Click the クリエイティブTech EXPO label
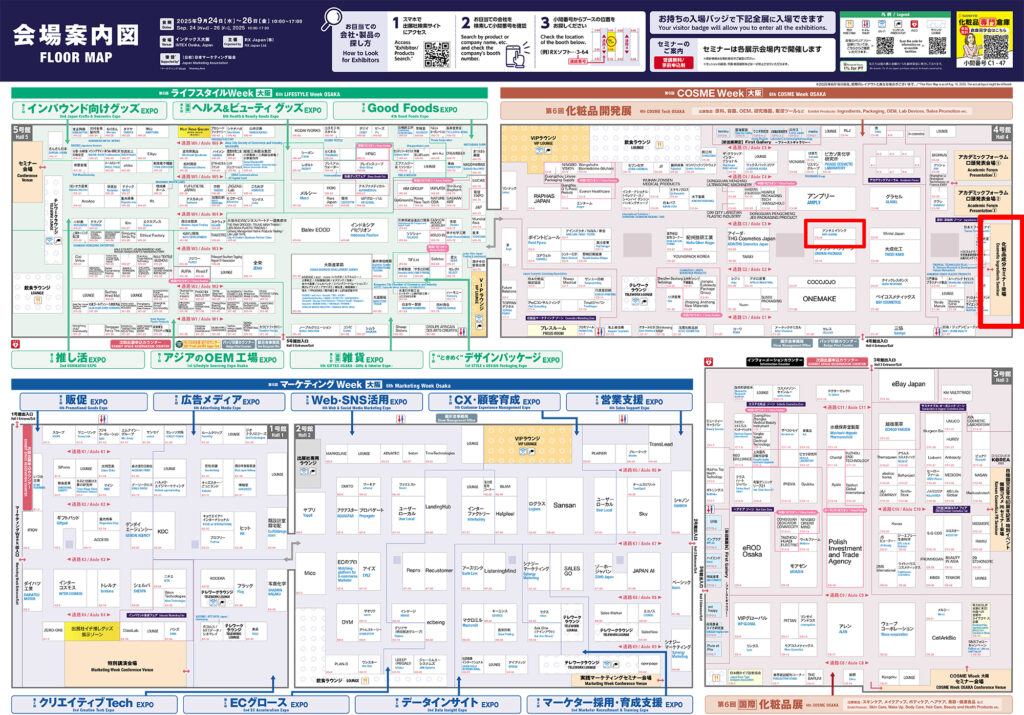The width and height of the screenshot is (1024, 715). 95,704
